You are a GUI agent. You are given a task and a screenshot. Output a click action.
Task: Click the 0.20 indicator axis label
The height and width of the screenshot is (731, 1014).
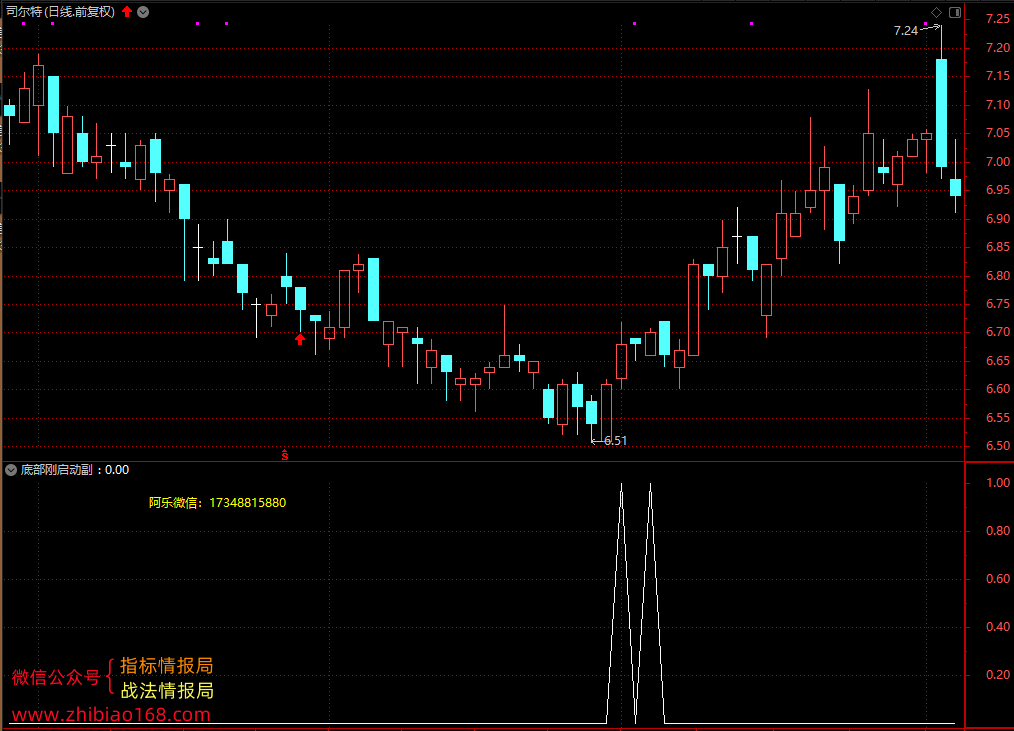coord(998,674)
